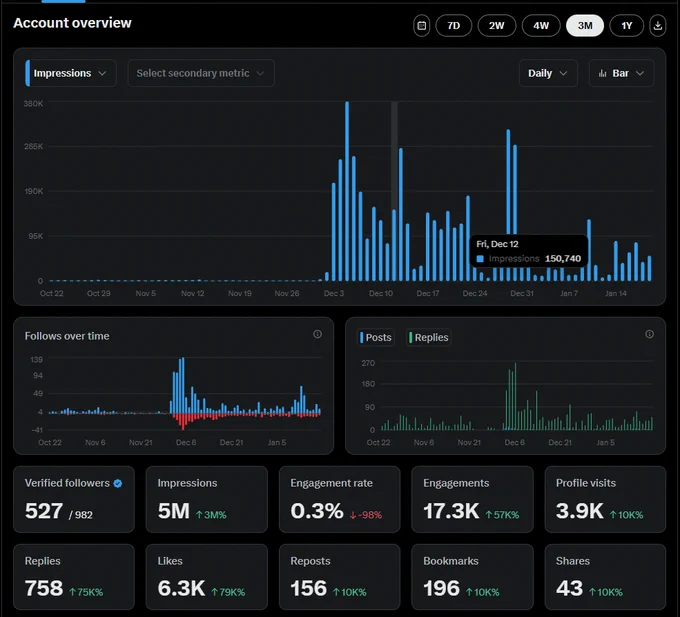Select the Bookmarks metric card
Image resolution: width=680 pixels, height=617 pixels.
[472, 577]
